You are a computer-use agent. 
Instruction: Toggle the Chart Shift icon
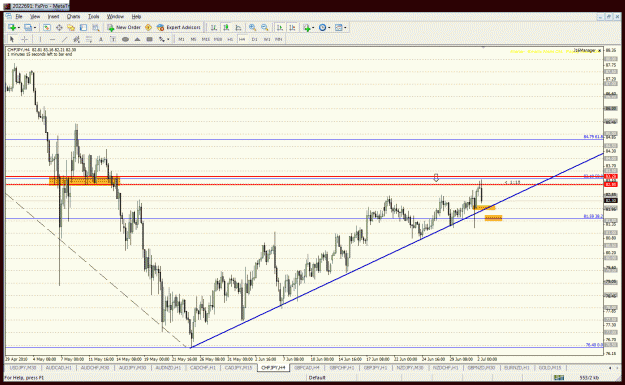click(x=292, y=28)
